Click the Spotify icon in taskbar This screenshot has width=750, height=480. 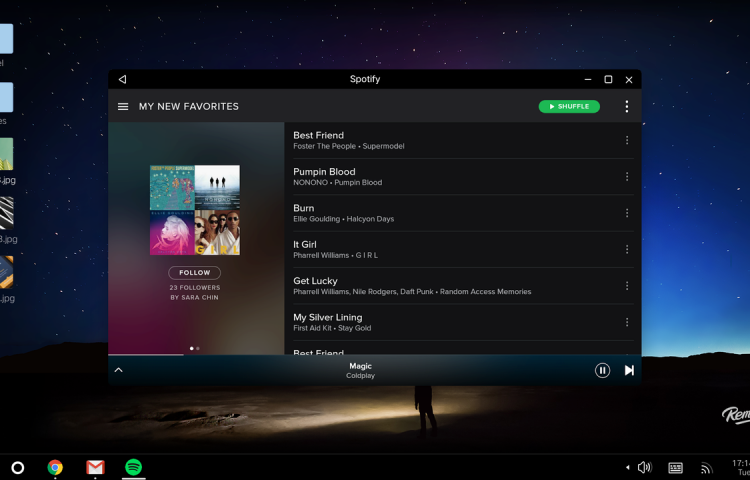coord(133,467)
